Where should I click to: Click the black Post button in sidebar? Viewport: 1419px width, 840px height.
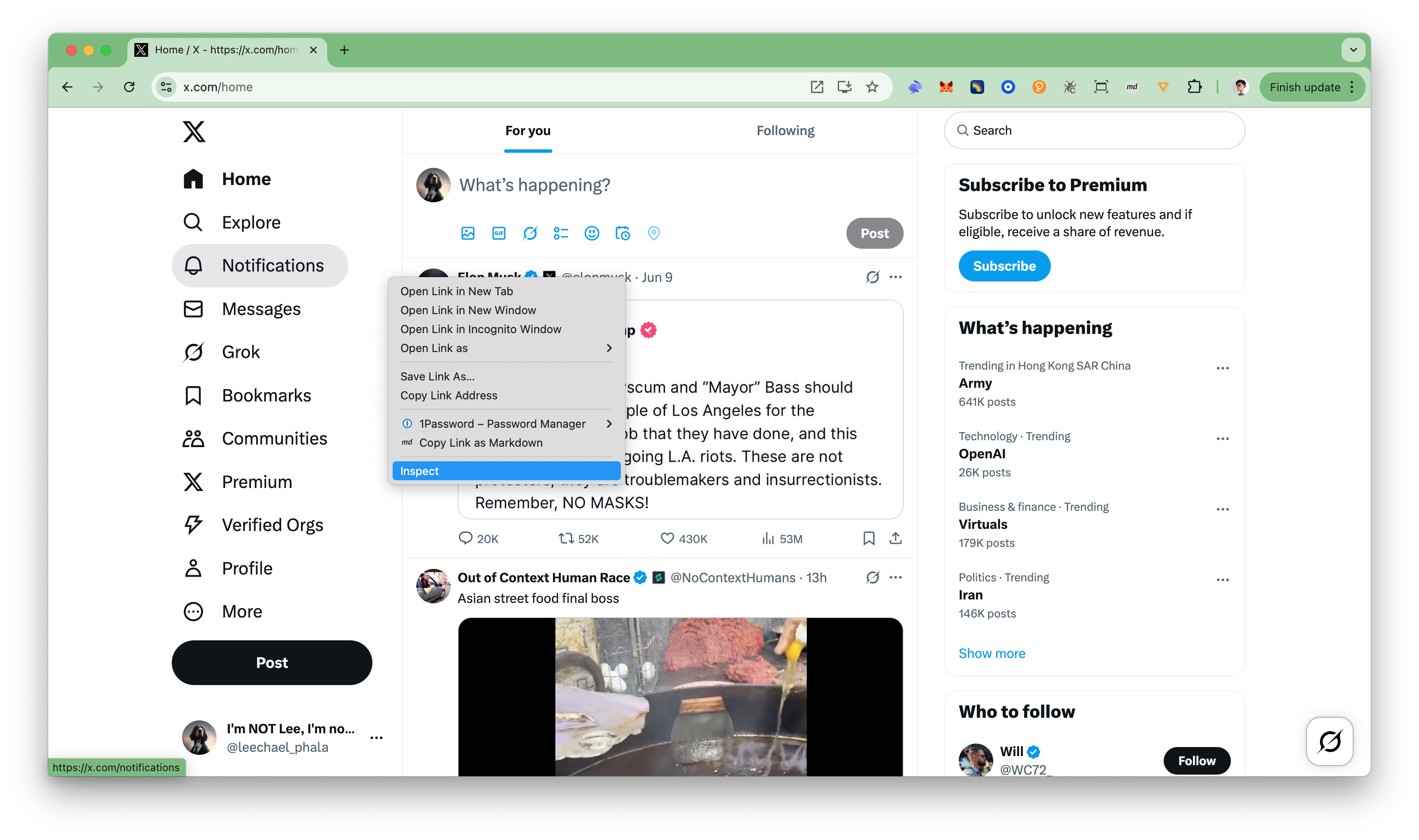pyautogui.click(x=272, y=662)
